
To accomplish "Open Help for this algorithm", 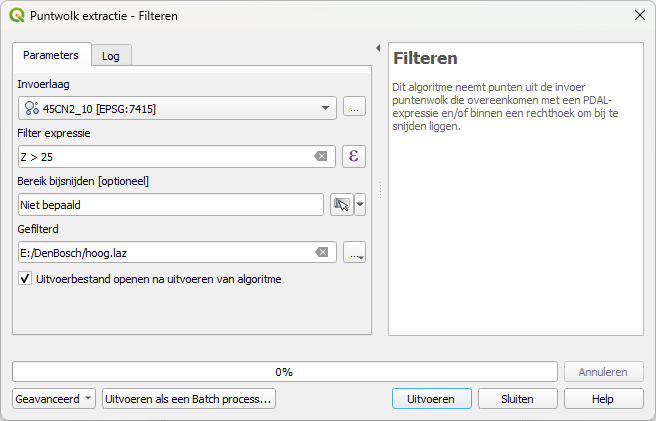I will [x=603, y=399].
